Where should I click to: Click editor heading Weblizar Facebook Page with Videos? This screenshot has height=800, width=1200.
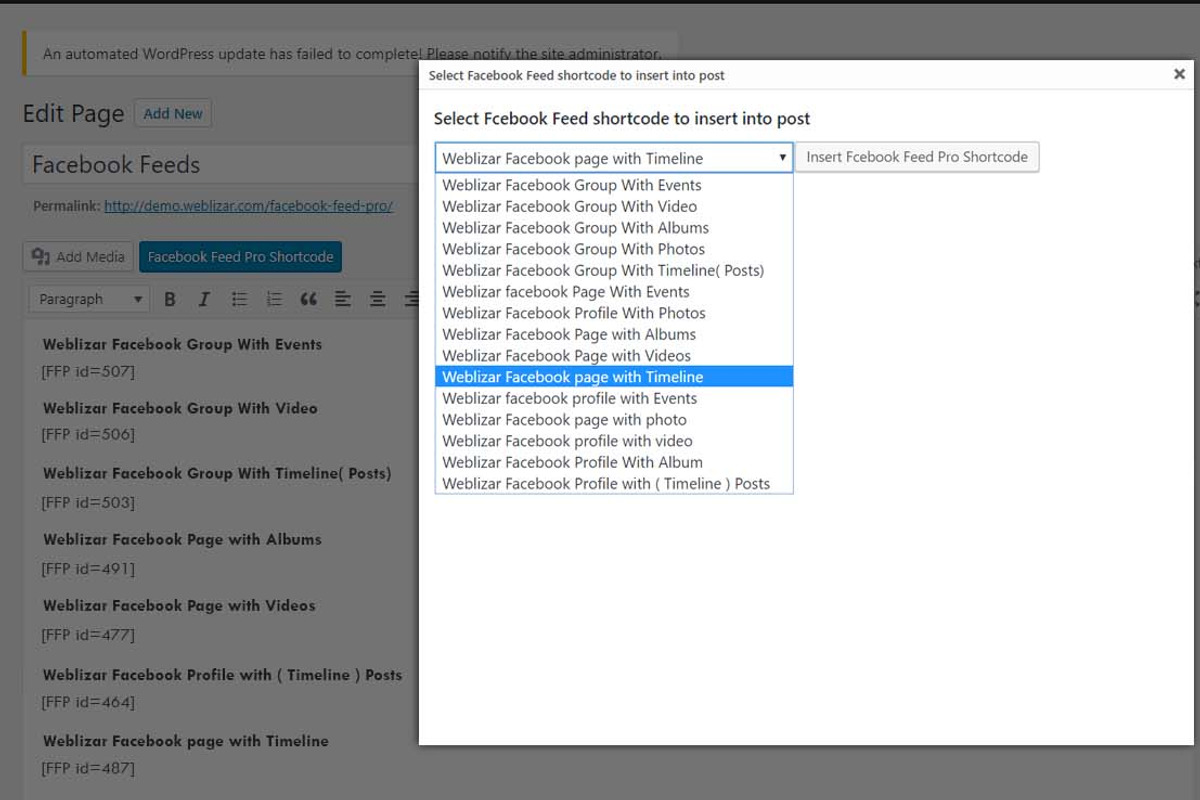pyautogui.click(x=179, y=605)
